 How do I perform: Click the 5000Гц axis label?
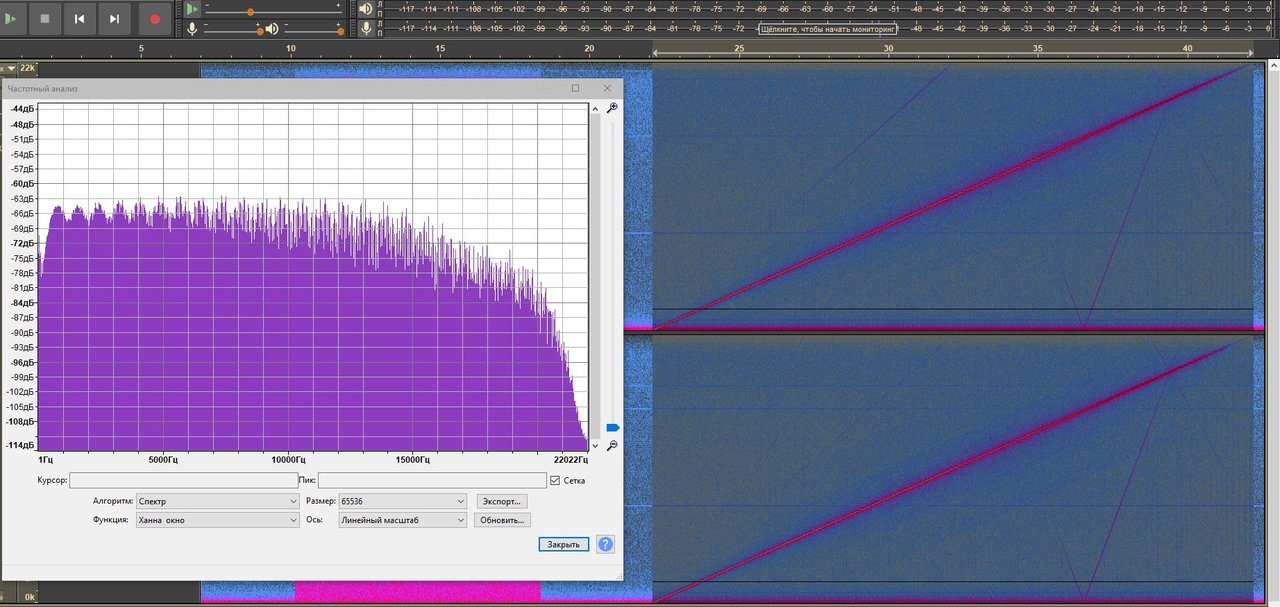point(163,460)
